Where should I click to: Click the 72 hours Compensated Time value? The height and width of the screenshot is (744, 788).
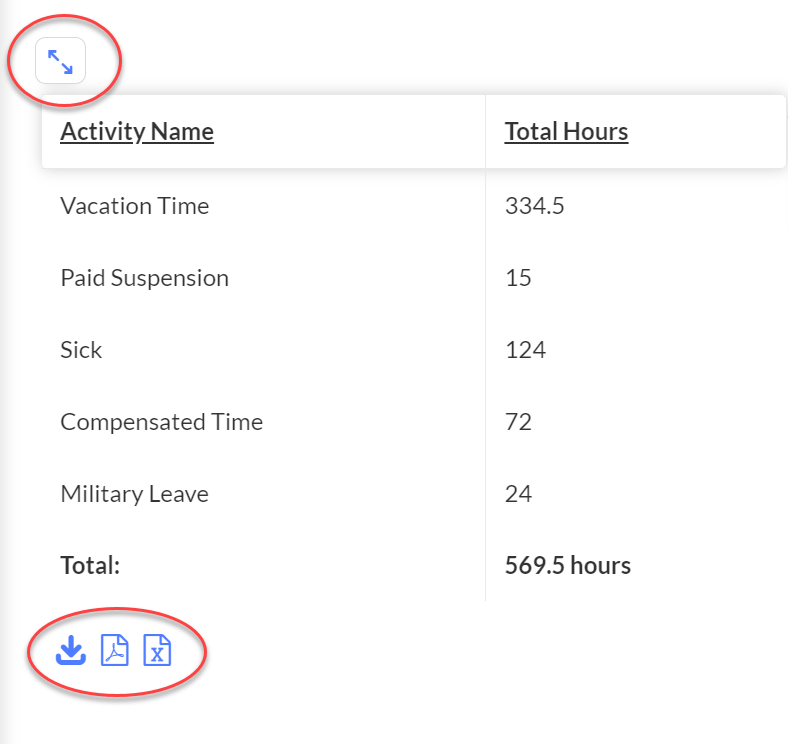point(518,422)
